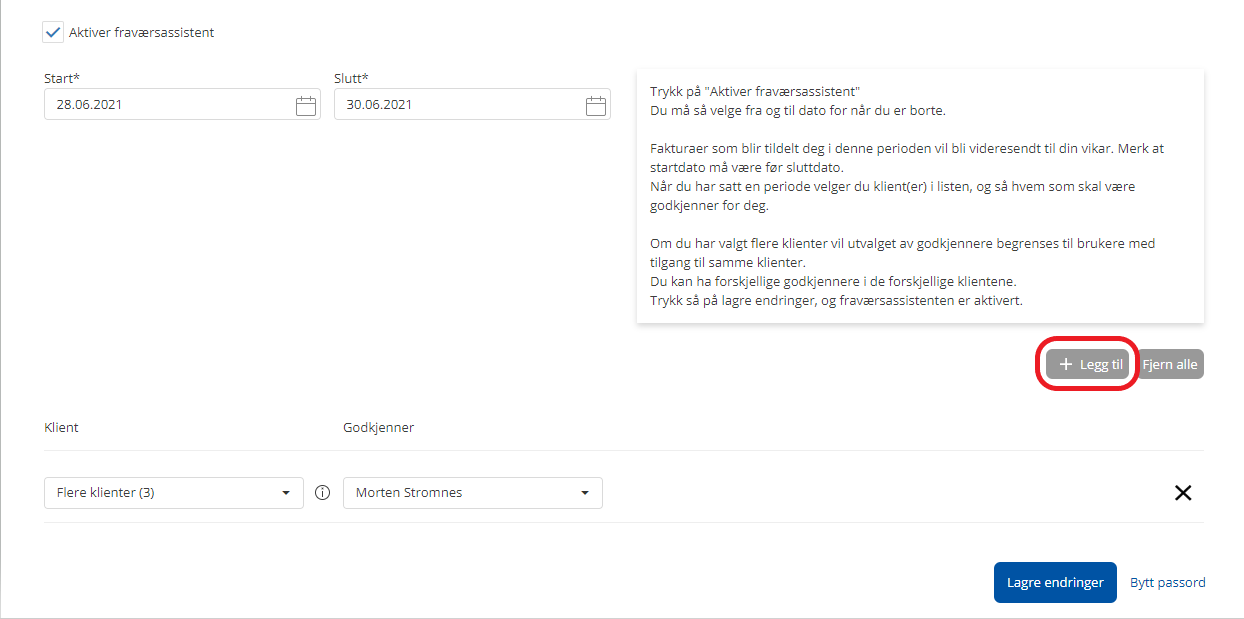Click the Klient column header
1244x619 pixels.
pos(61,427)
